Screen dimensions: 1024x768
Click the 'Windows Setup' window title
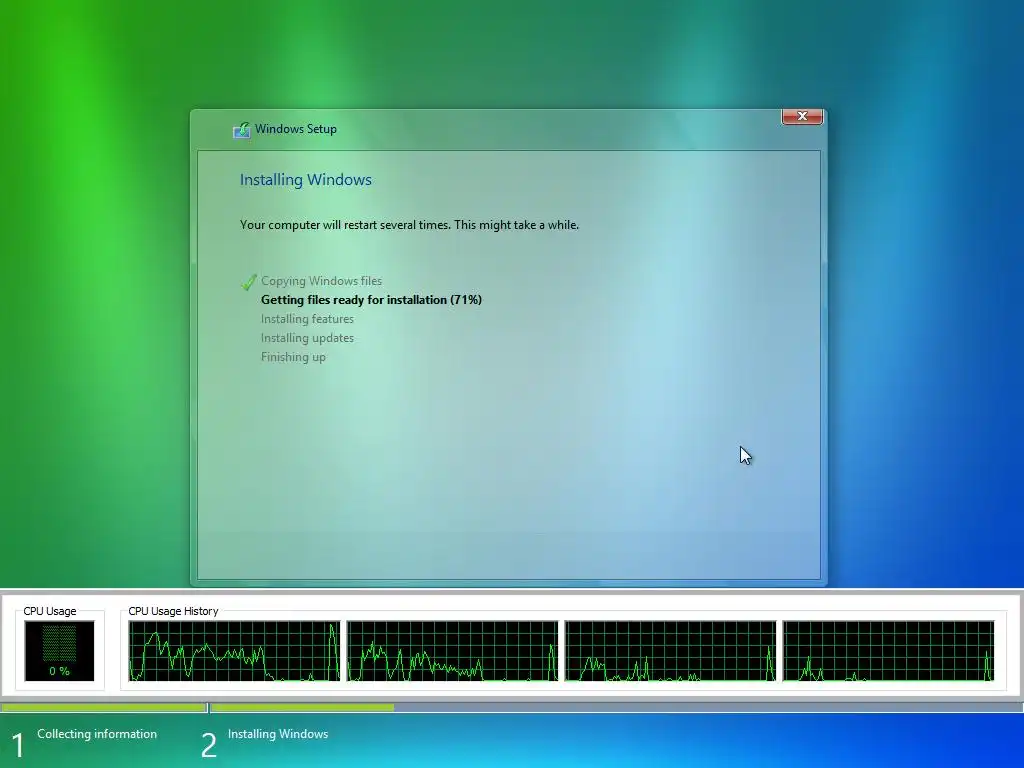click(x=296, y=129)
